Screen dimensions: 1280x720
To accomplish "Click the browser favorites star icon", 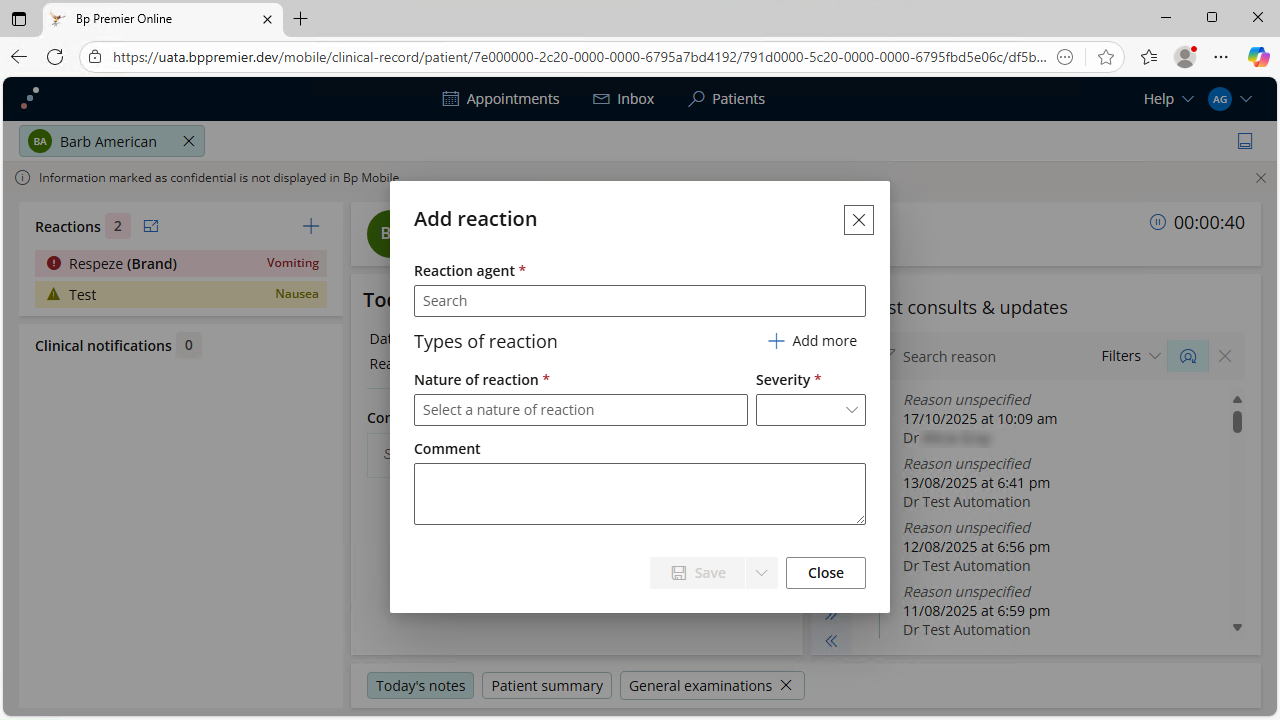I will tap(1106, 57).
